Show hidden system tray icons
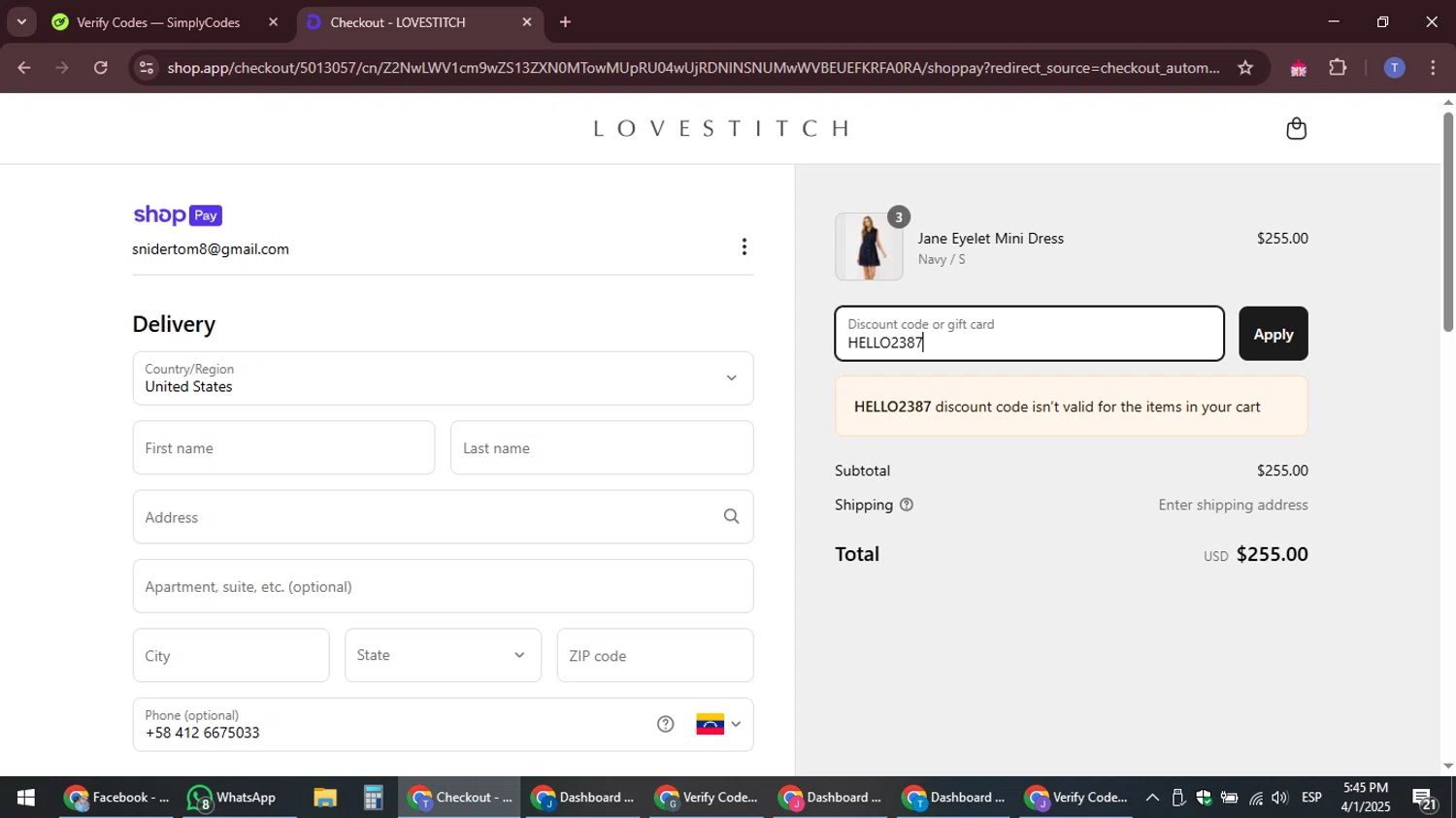 1152,798
